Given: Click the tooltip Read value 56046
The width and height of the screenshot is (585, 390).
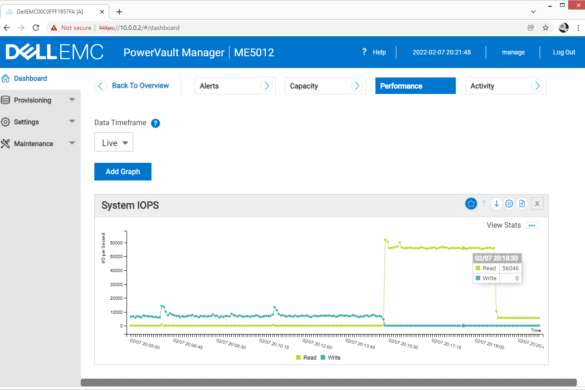Looking at the screenshot, I should point(510,268).
